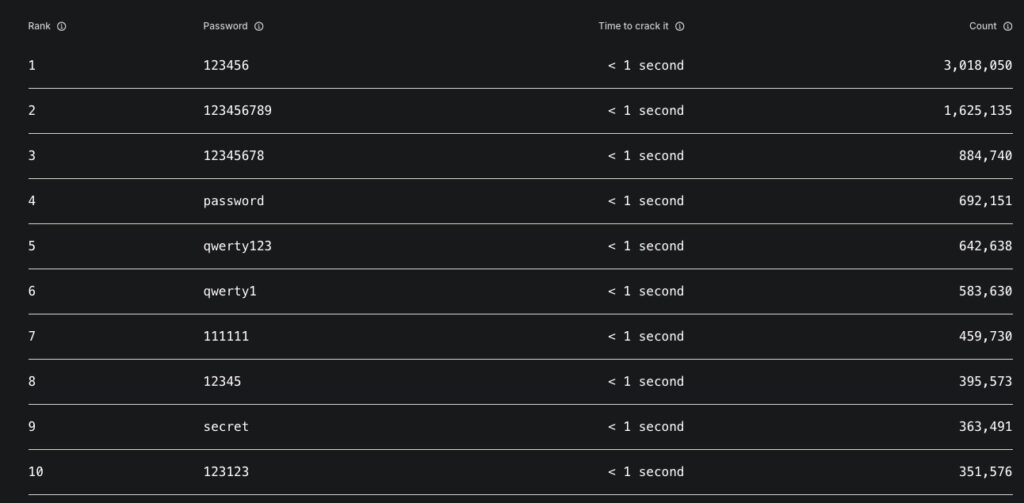Image resolution: width=1024 pixels, height=503 pixels.
Task: Click the info icon beside Rank header
Action: coord(61,27)
